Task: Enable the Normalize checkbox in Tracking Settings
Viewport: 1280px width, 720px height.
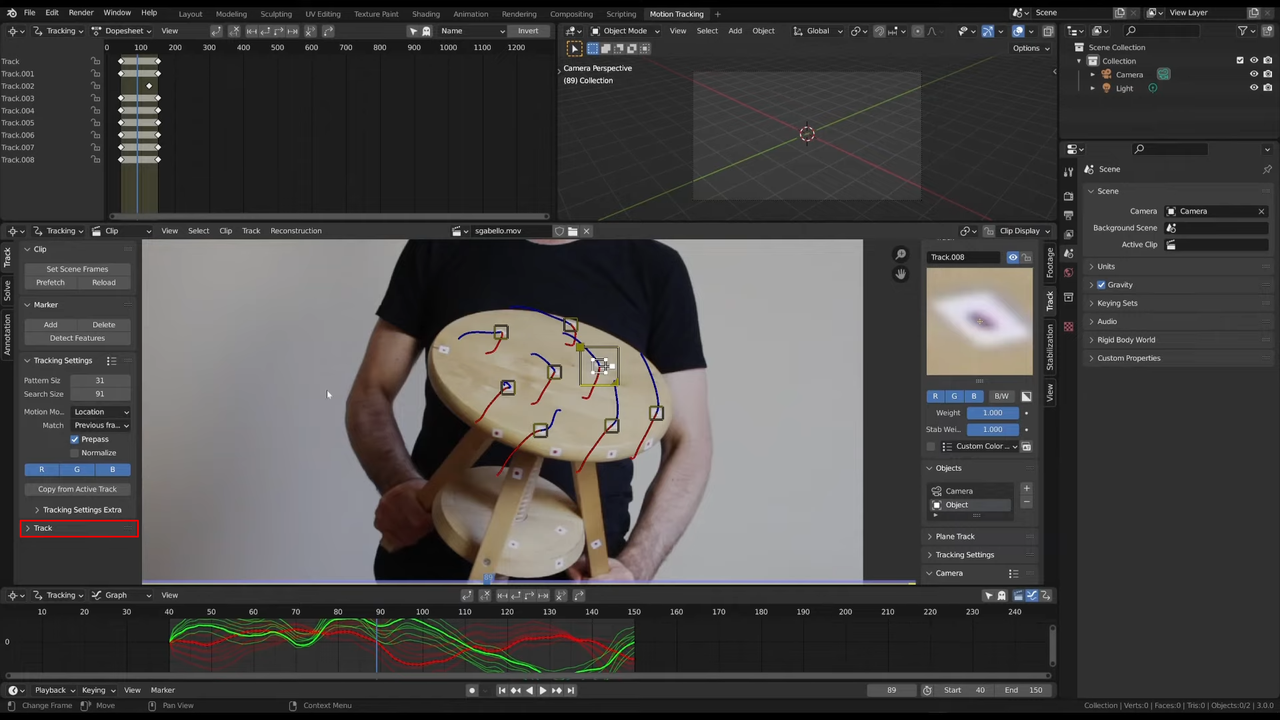Action: pyautogui.click(x=74, y=452)
